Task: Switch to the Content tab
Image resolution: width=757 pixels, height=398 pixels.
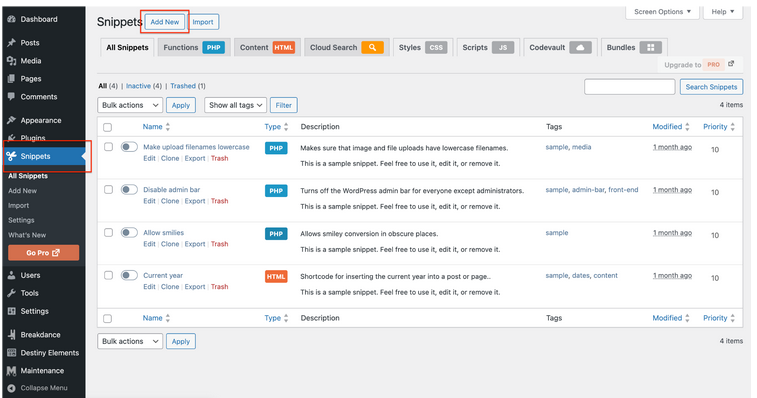Action: [267, 47]
